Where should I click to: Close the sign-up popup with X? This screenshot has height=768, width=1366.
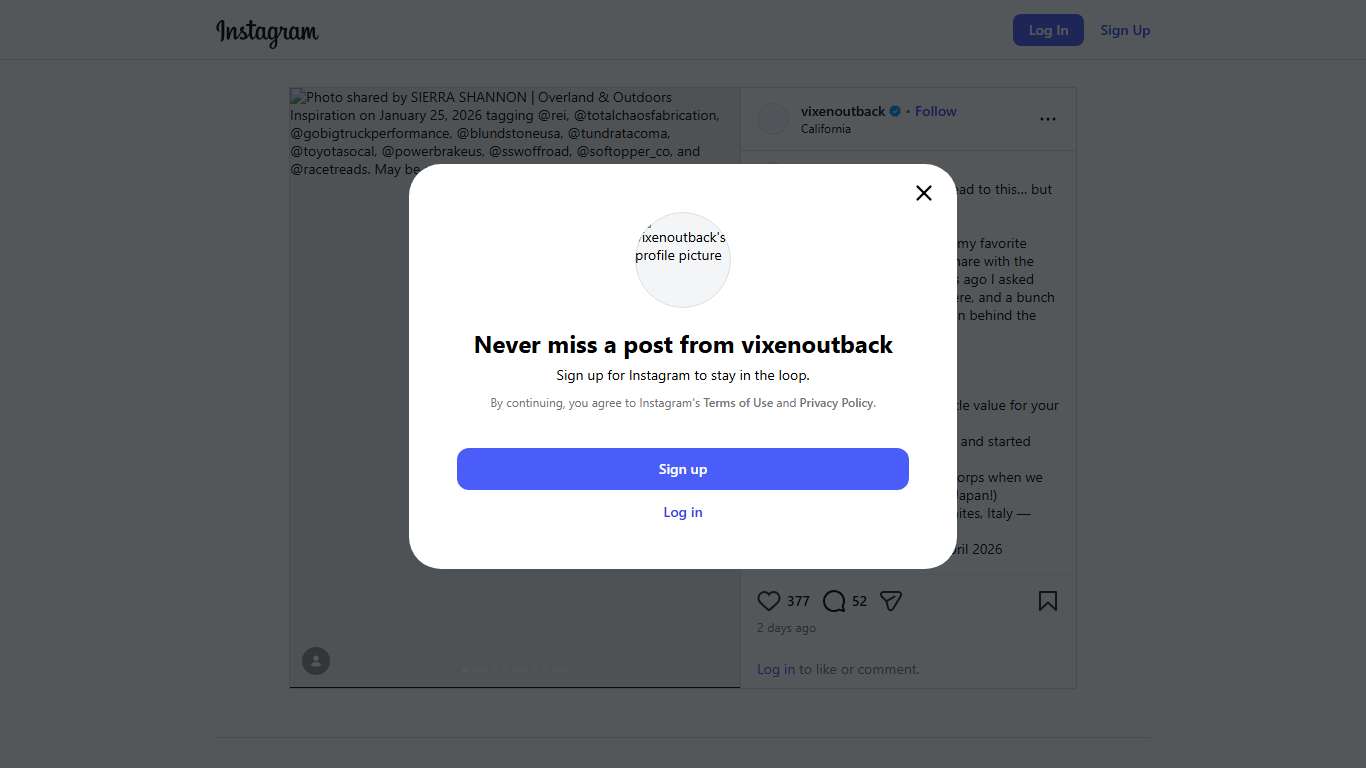click(x=924, y=193)
